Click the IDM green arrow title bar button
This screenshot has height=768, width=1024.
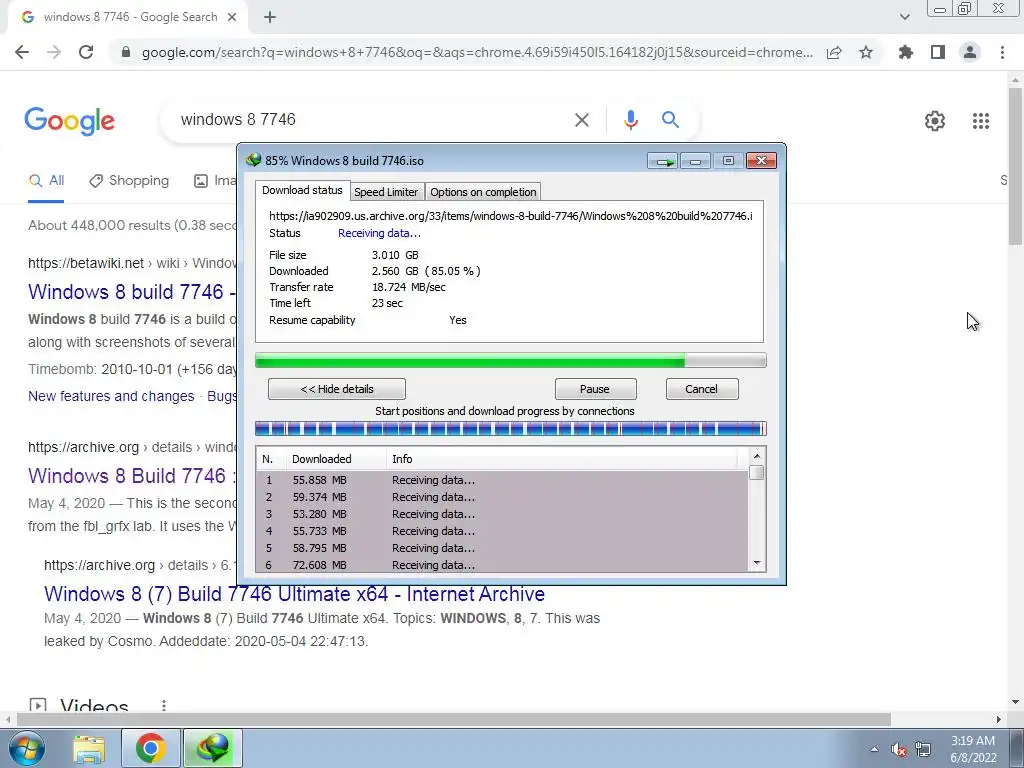tap(664, 161)
